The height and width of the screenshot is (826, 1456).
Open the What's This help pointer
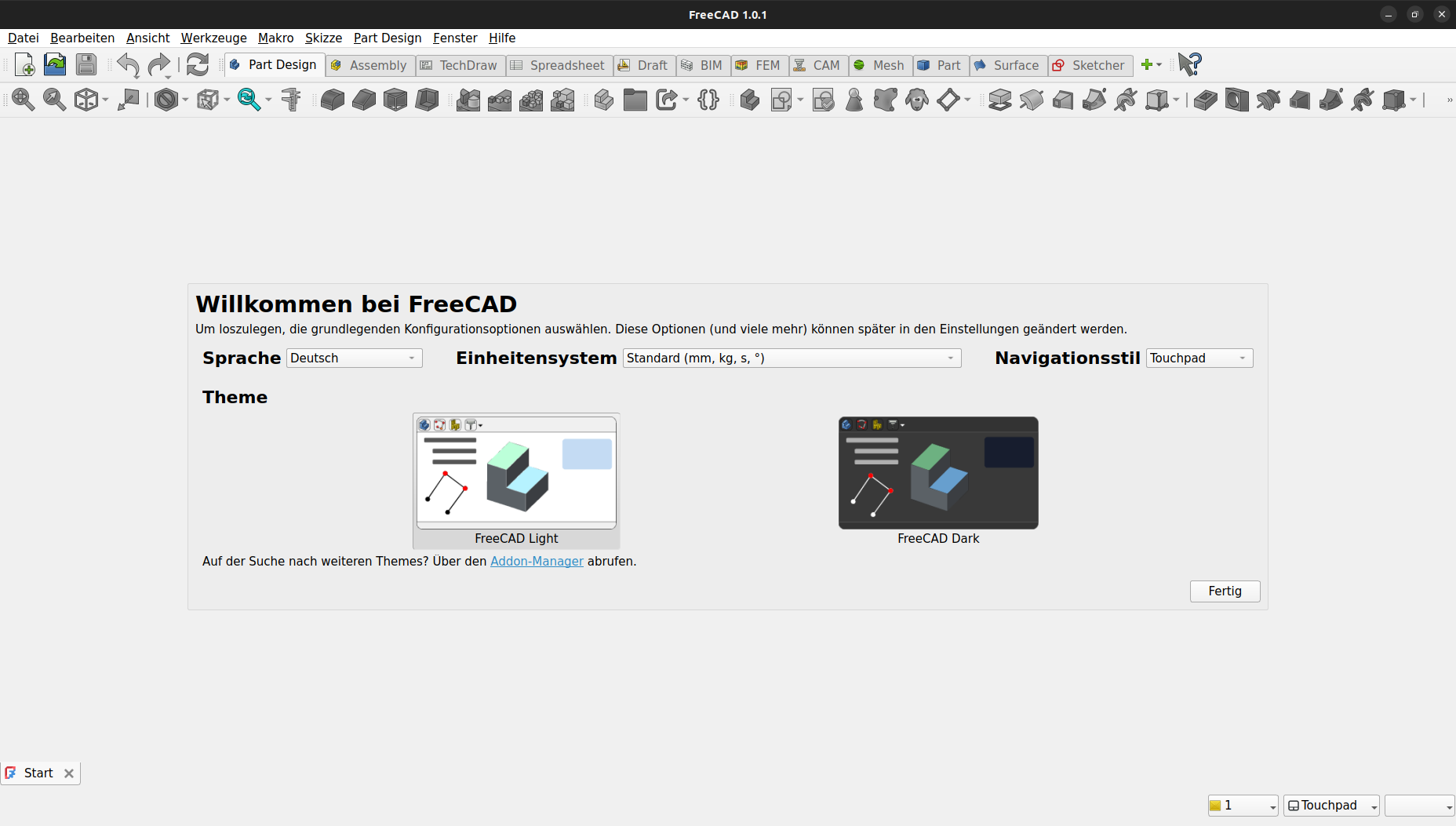[x=1189, y=64]
